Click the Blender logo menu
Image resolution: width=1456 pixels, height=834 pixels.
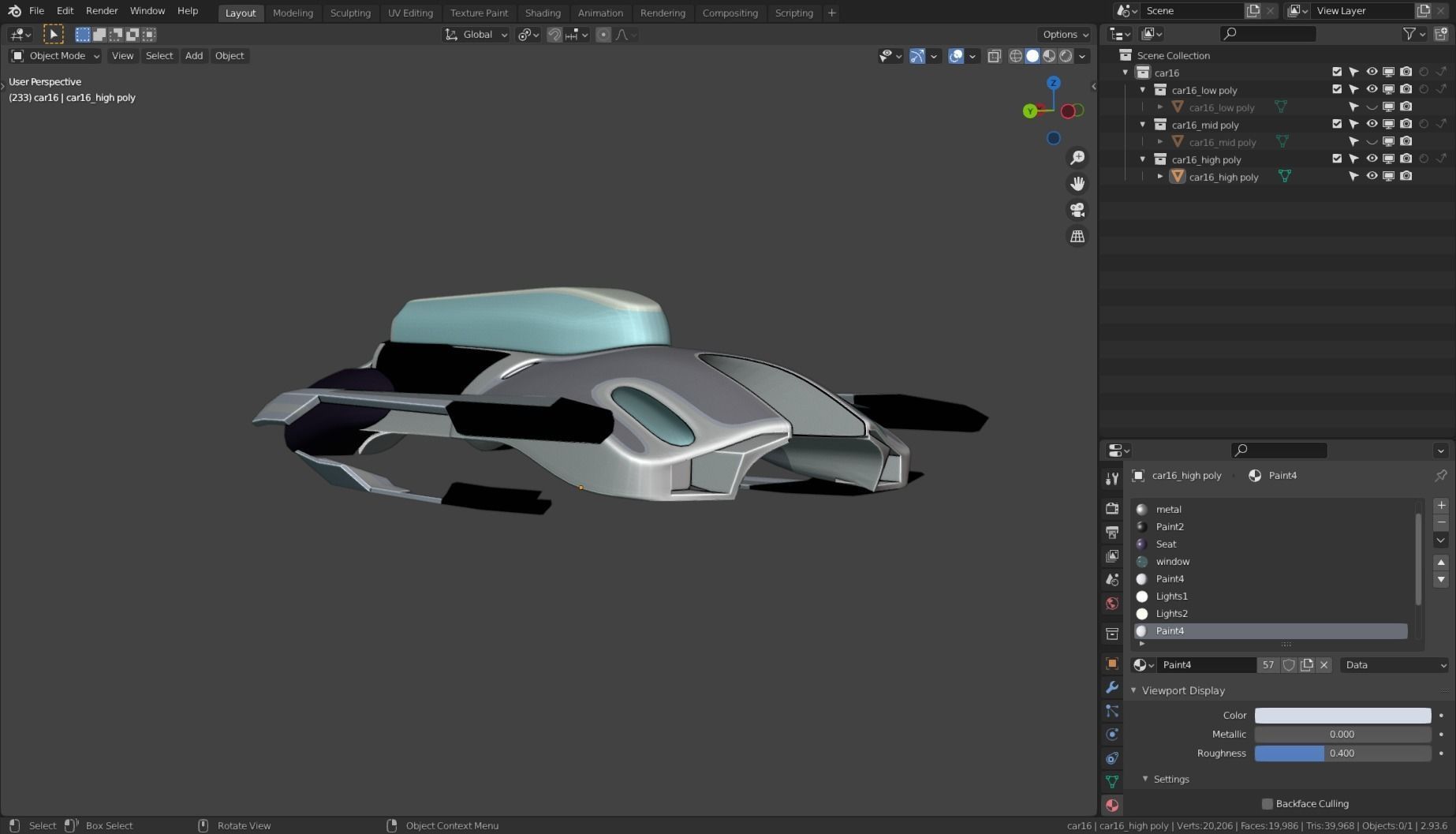[x=14, y=11]
